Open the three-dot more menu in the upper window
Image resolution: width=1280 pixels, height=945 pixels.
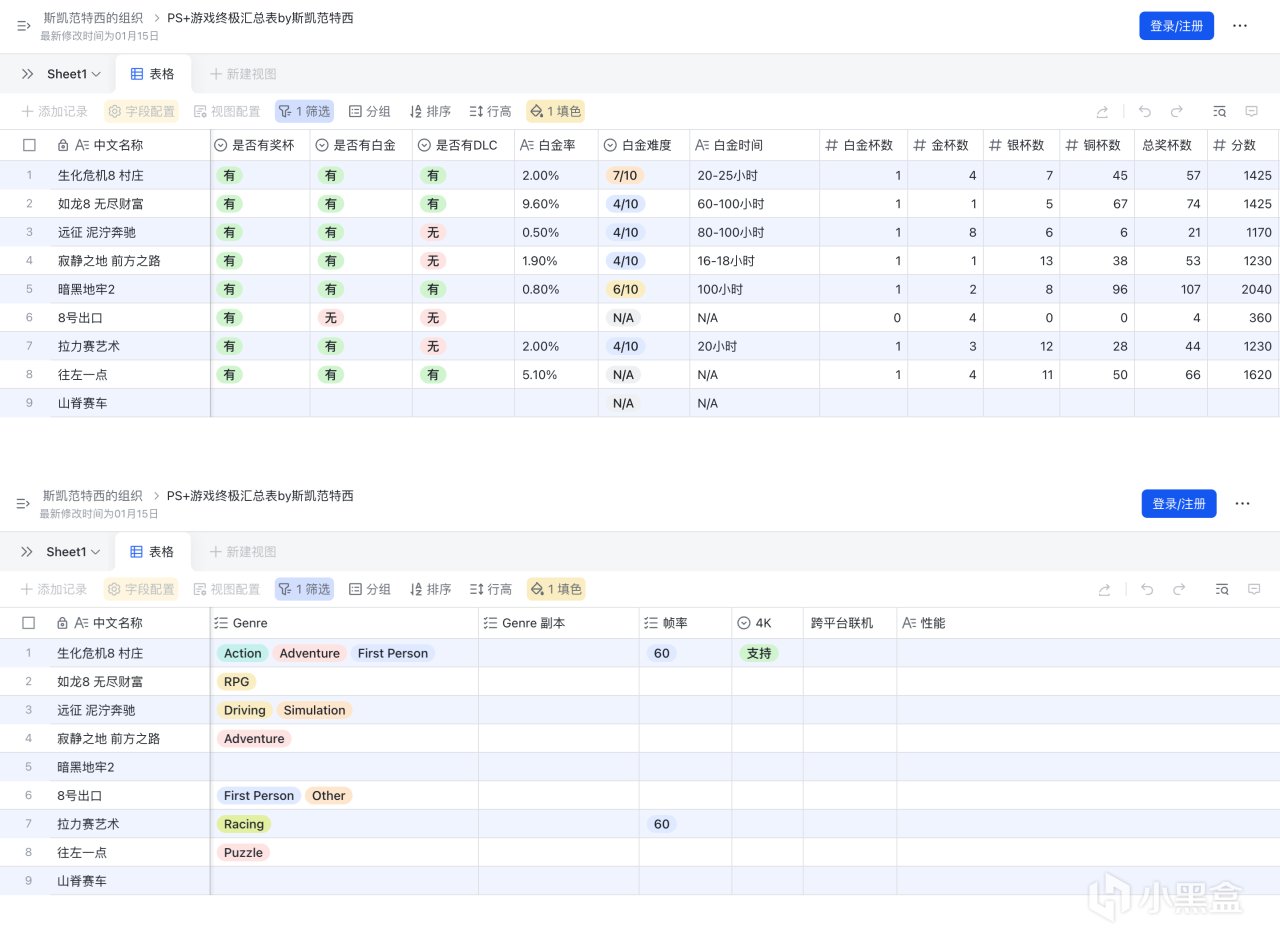pyautogui.click(x=1240, y=26)
